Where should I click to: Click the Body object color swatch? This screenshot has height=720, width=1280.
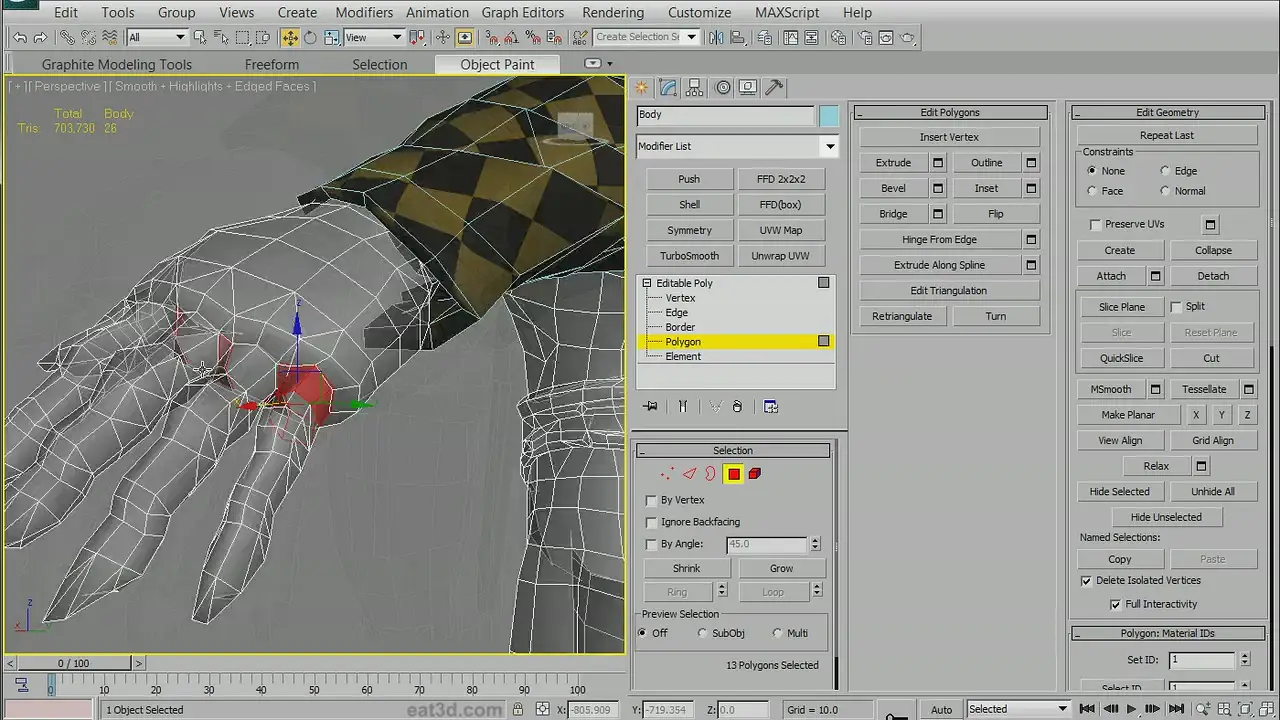(828, 116)
